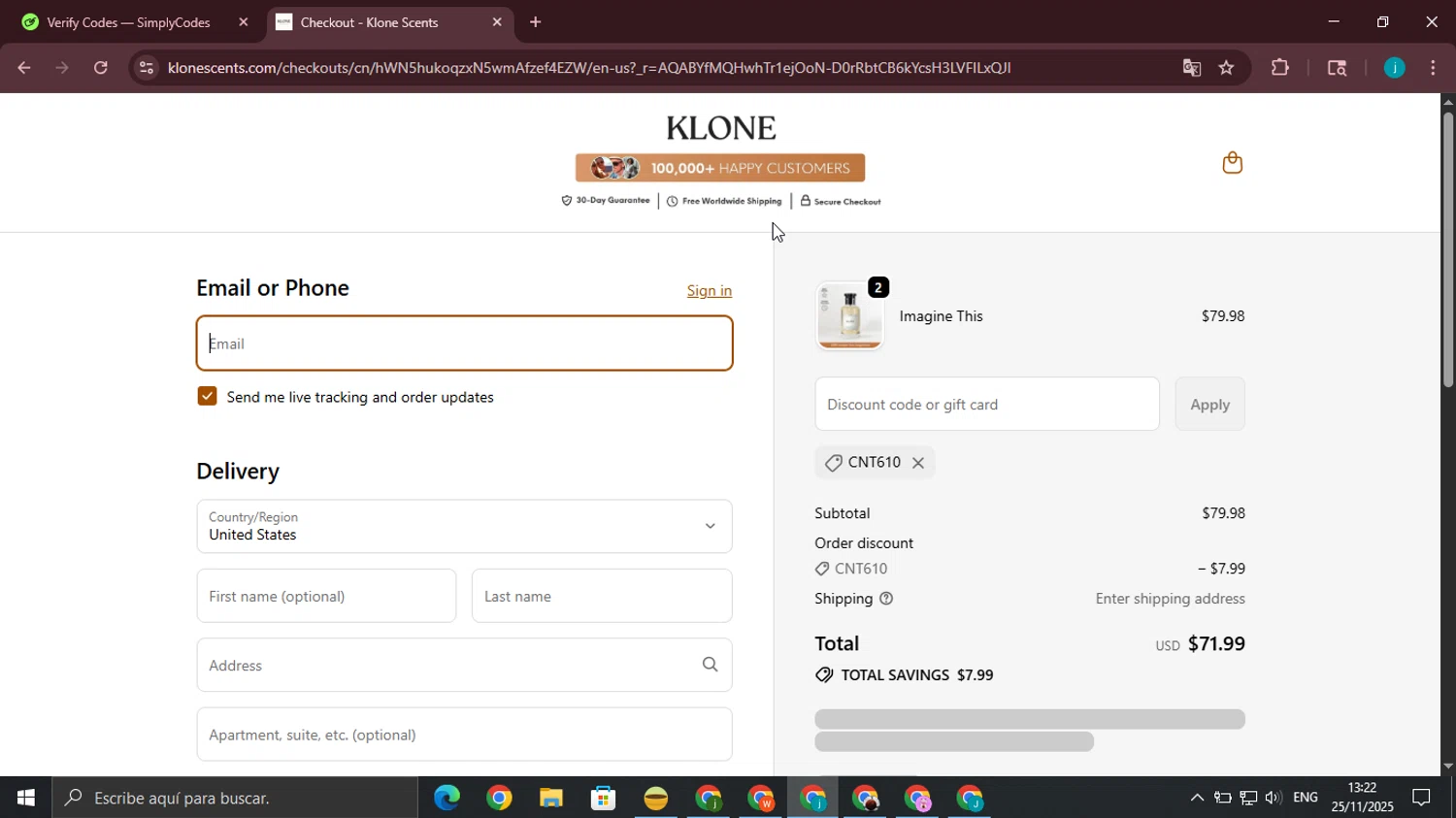Toggle live tracking and order updates checkbox
Viewport: 1456px width, 818px height.
click(x=207, y=396)
